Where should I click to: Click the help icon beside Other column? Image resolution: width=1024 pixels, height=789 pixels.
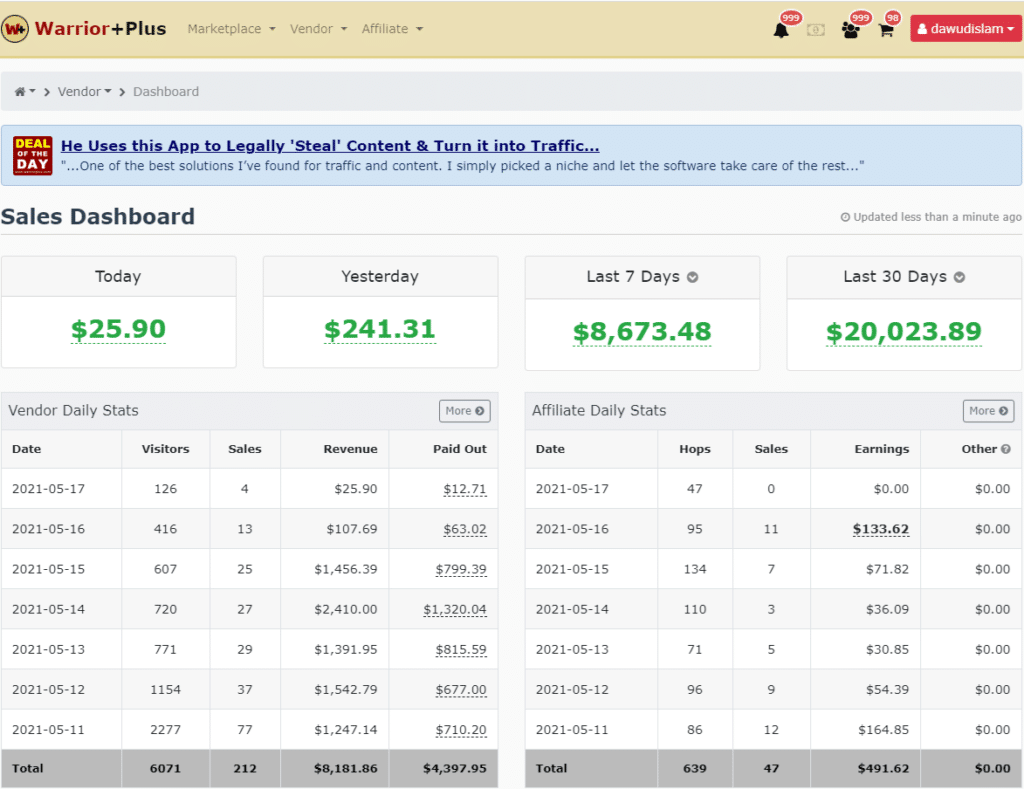[1006, 449]
